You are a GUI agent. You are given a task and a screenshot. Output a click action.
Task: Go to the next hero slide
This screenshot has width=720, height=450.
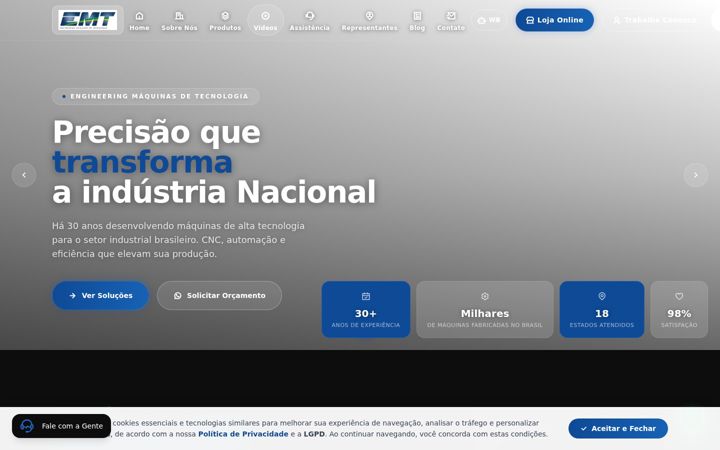696,175
